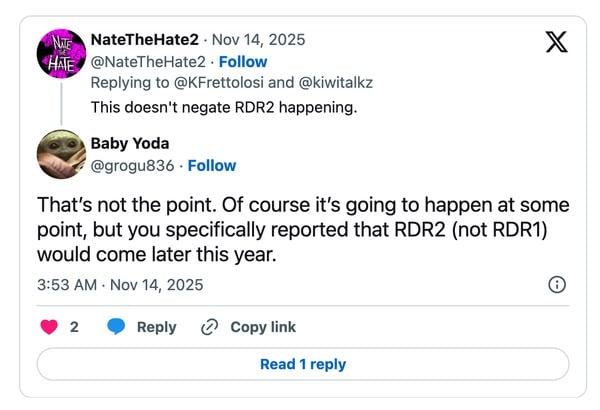Click the Baby Yoda display name
600x410 pixels.
click(131, 144)
